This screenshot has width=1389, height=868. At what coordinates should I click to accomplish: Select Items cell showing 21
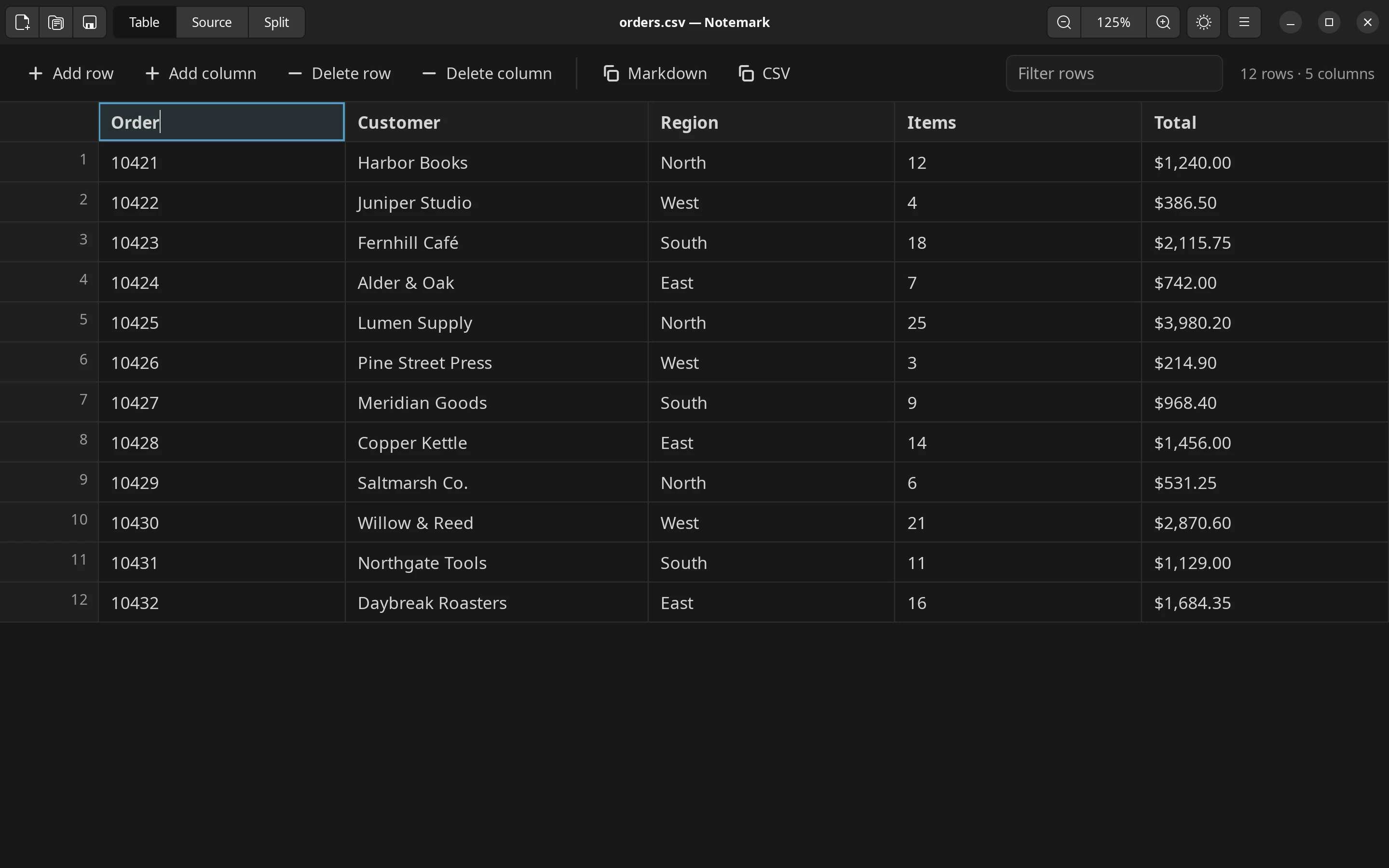click(1018, 523)
